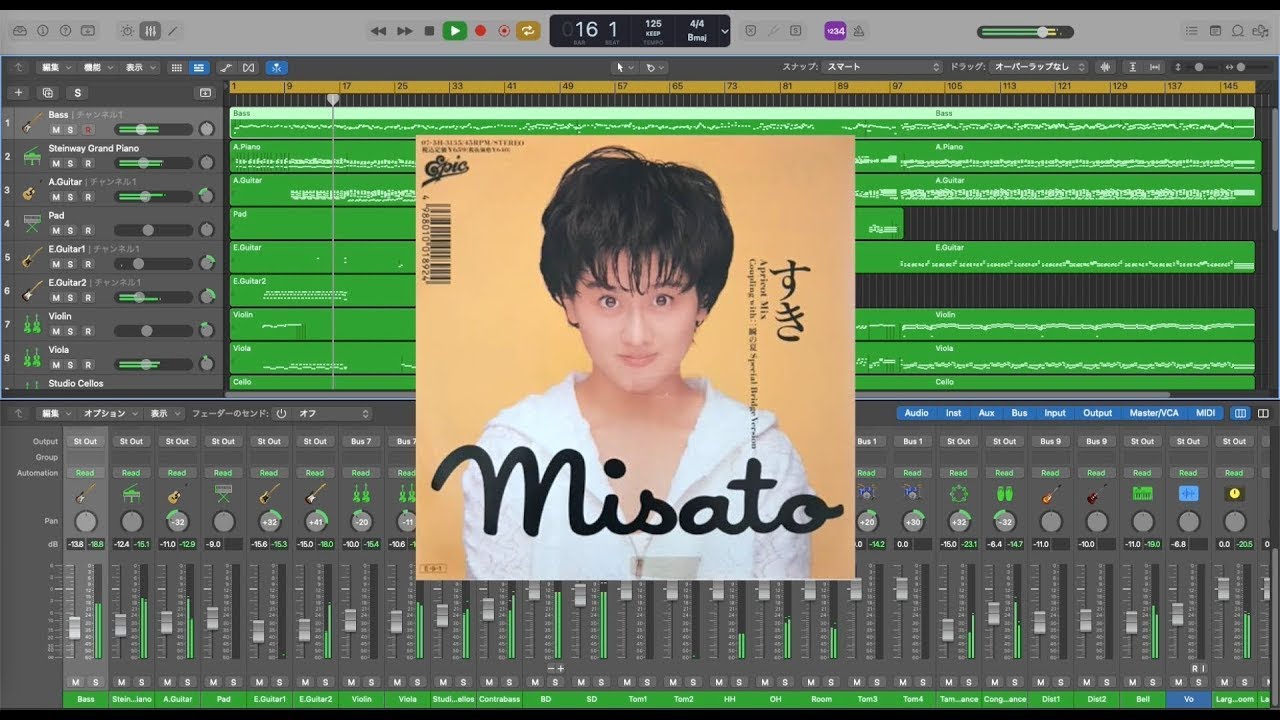Click the global Solo S button
Screen dimensions: 1280x720
(77, 92)
